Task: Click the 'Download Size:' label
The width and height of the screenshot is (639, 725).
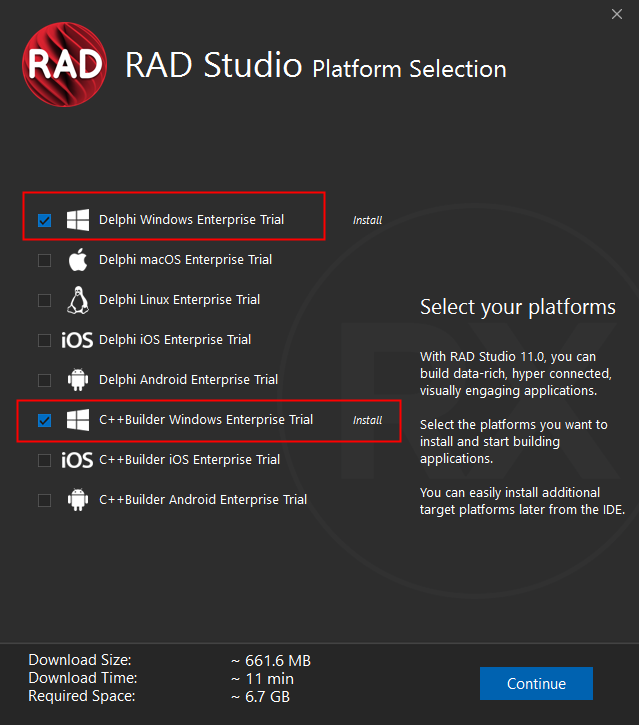Action: pos(80,660)
